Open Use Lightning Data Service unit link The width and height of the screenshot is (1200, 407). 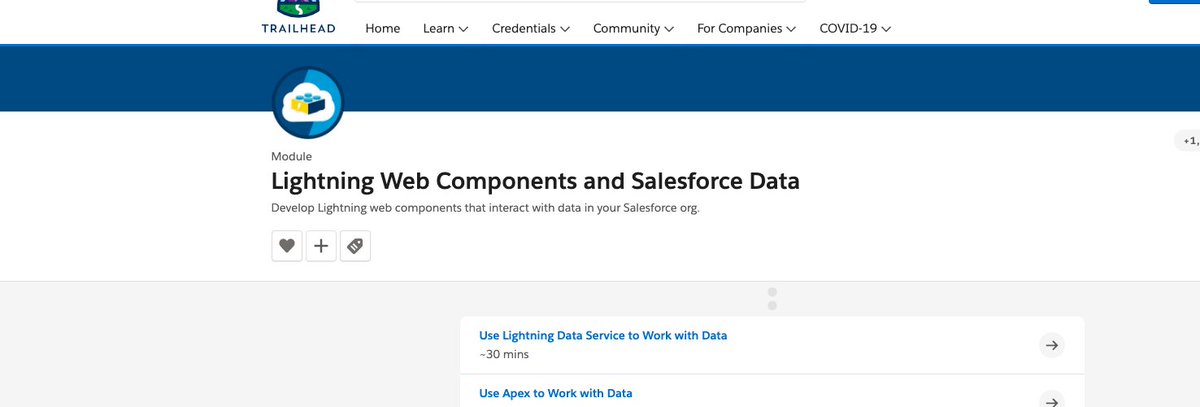tap(603, 335)
